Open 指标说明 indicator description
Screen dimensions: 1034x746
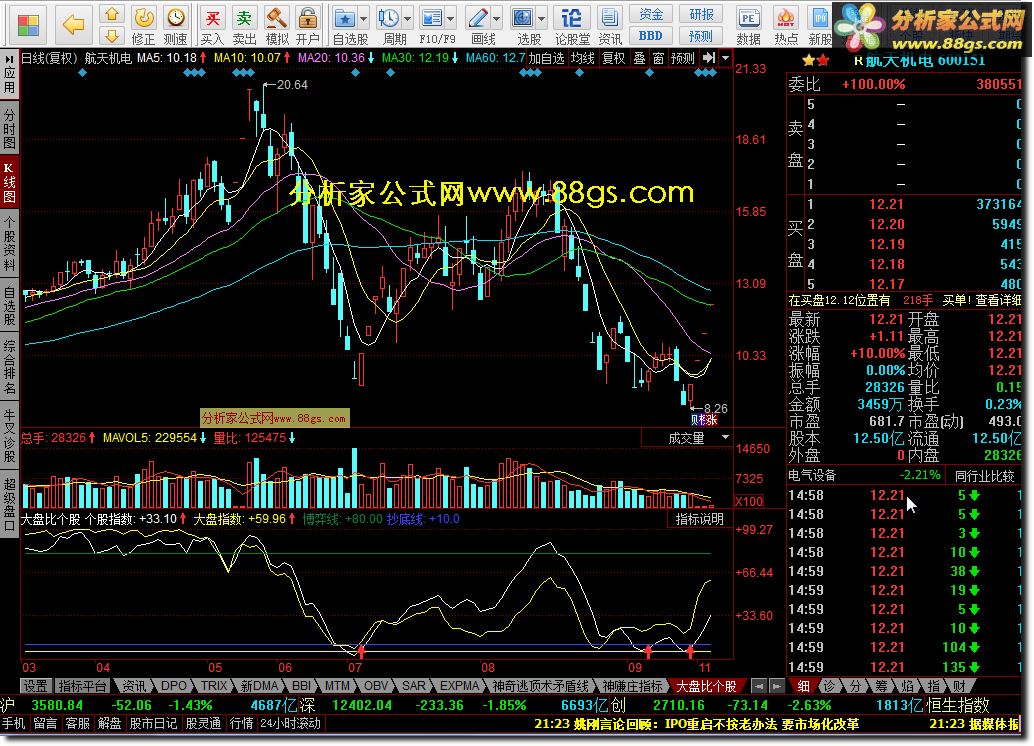(700, 519)
